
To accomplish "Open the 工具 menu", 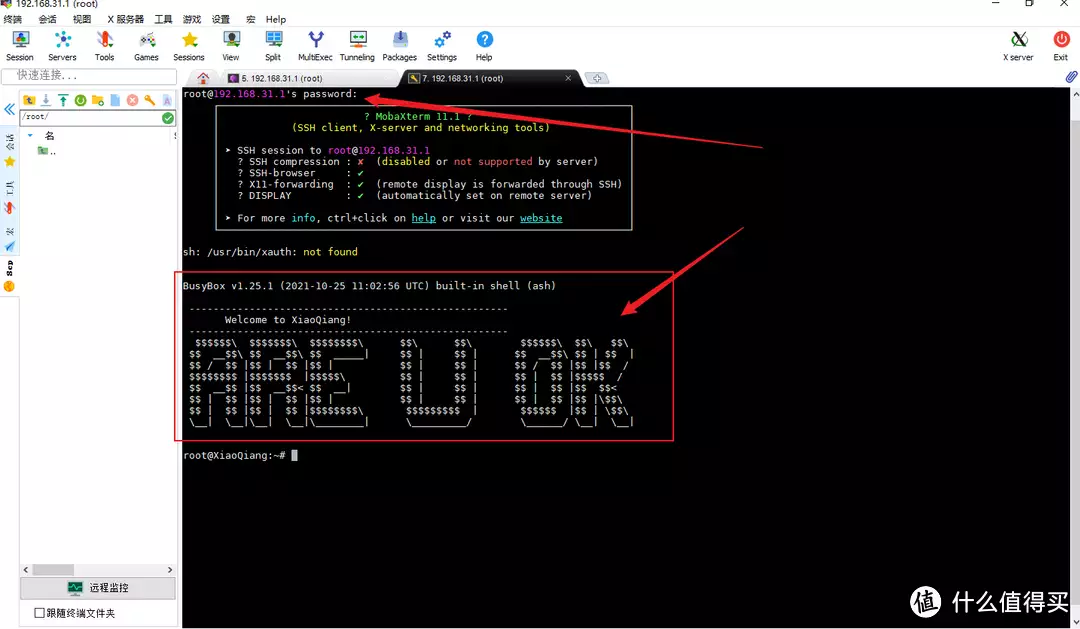I will point(163,19).
